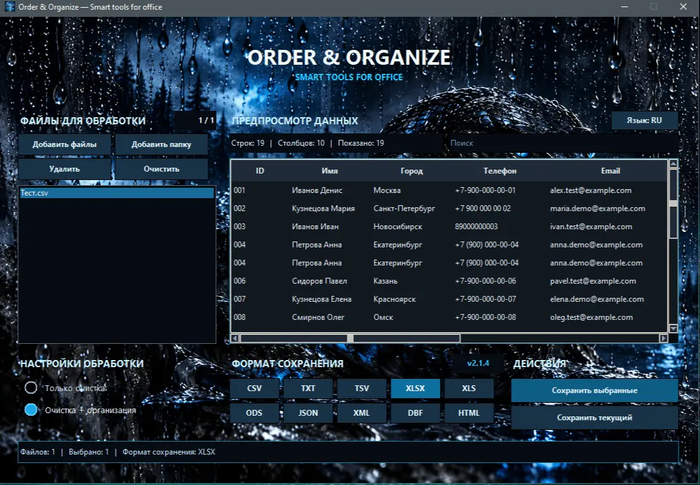This screenshot has height=485, width=700.
Task: Click the status bar Формат сохранения: XLSX text
Action: click(169, 452)
